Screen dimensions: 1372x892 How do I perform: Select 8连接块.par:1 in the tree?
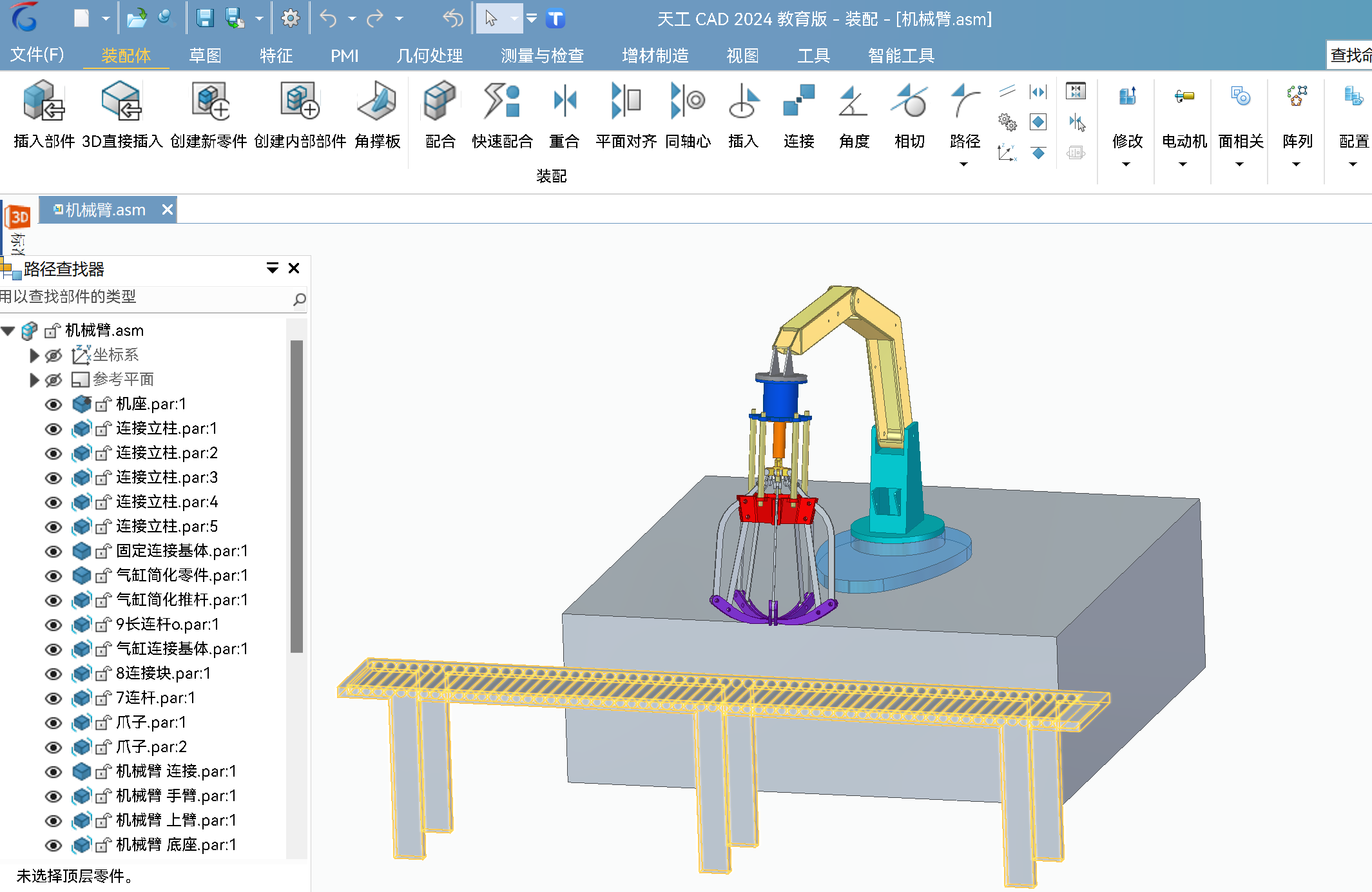pyautogui.click(x=163, y=674)
